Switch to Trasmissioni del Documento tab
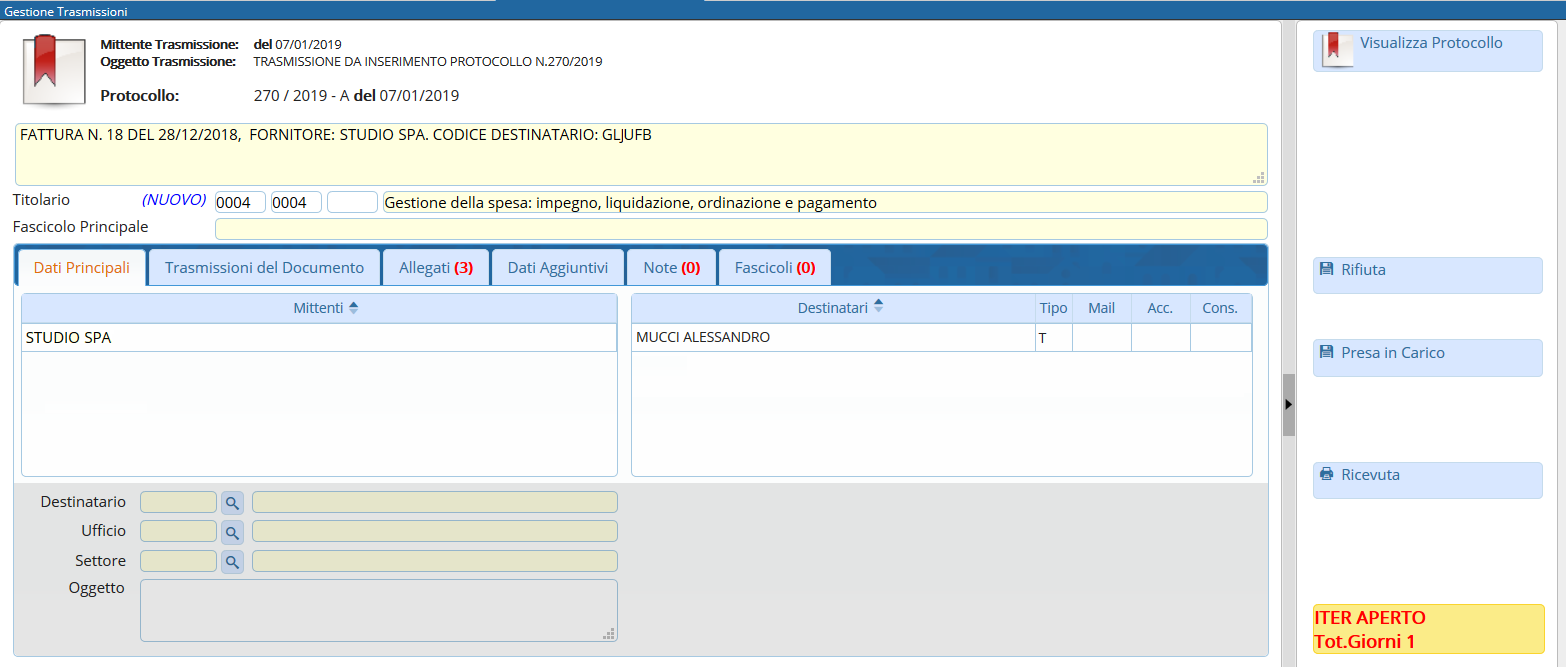The image size is (1566, 667). point(264,268)
